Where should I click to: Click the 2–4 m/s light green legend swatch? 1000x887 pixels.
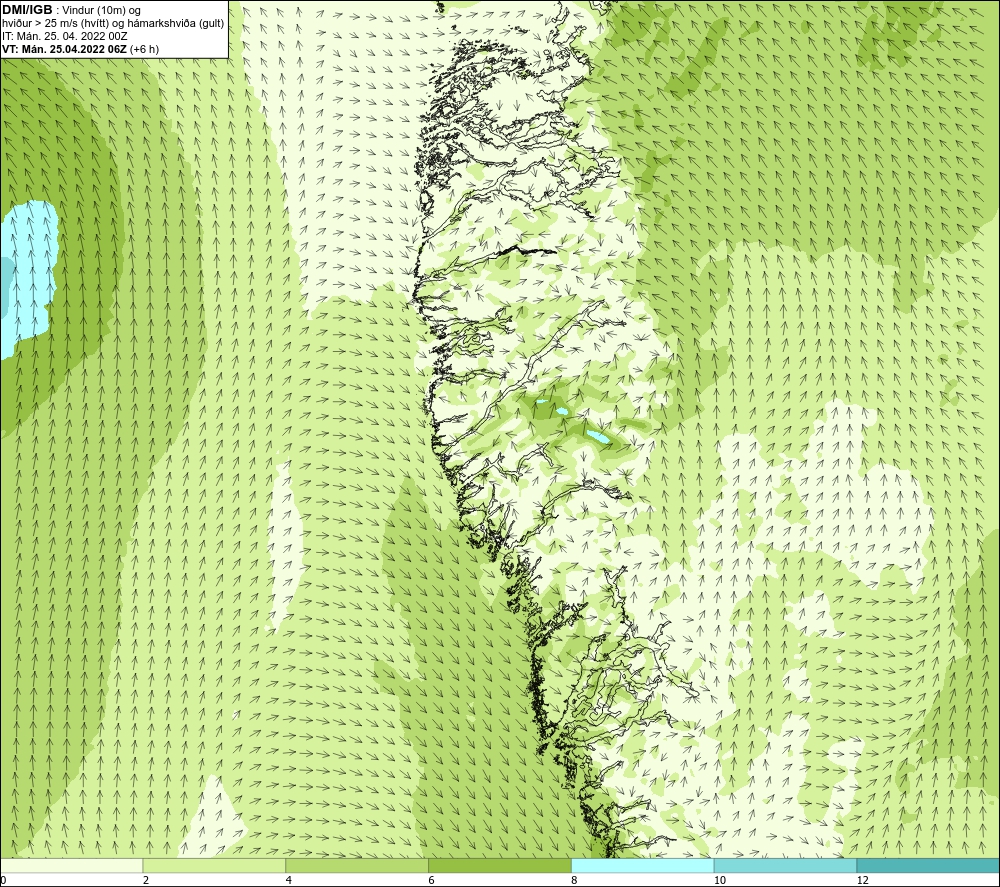coord(214,865)
